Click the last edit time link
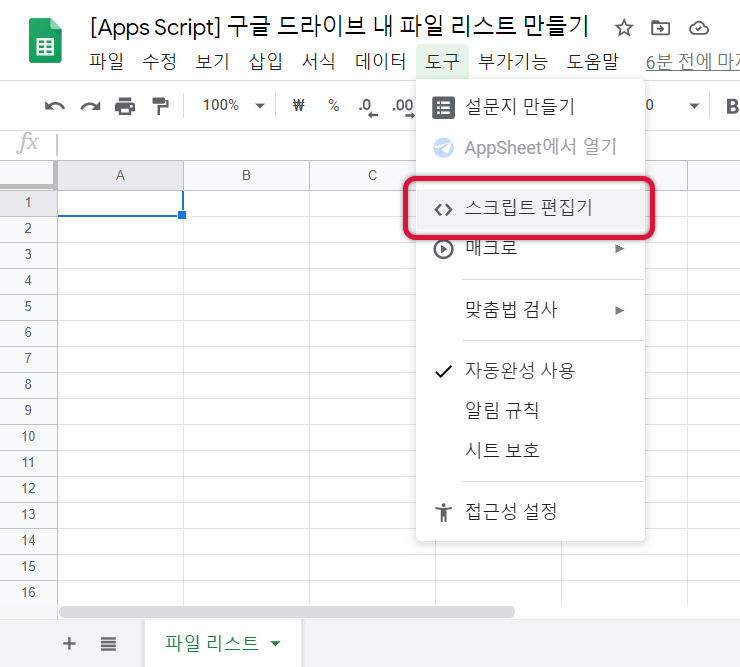 coord(692,62)
